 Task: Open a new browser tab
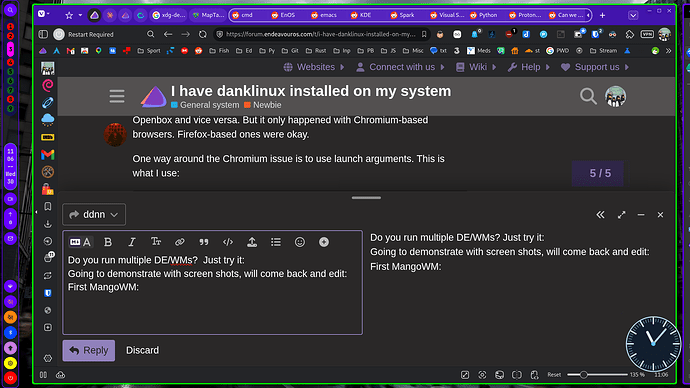(602, 15)
